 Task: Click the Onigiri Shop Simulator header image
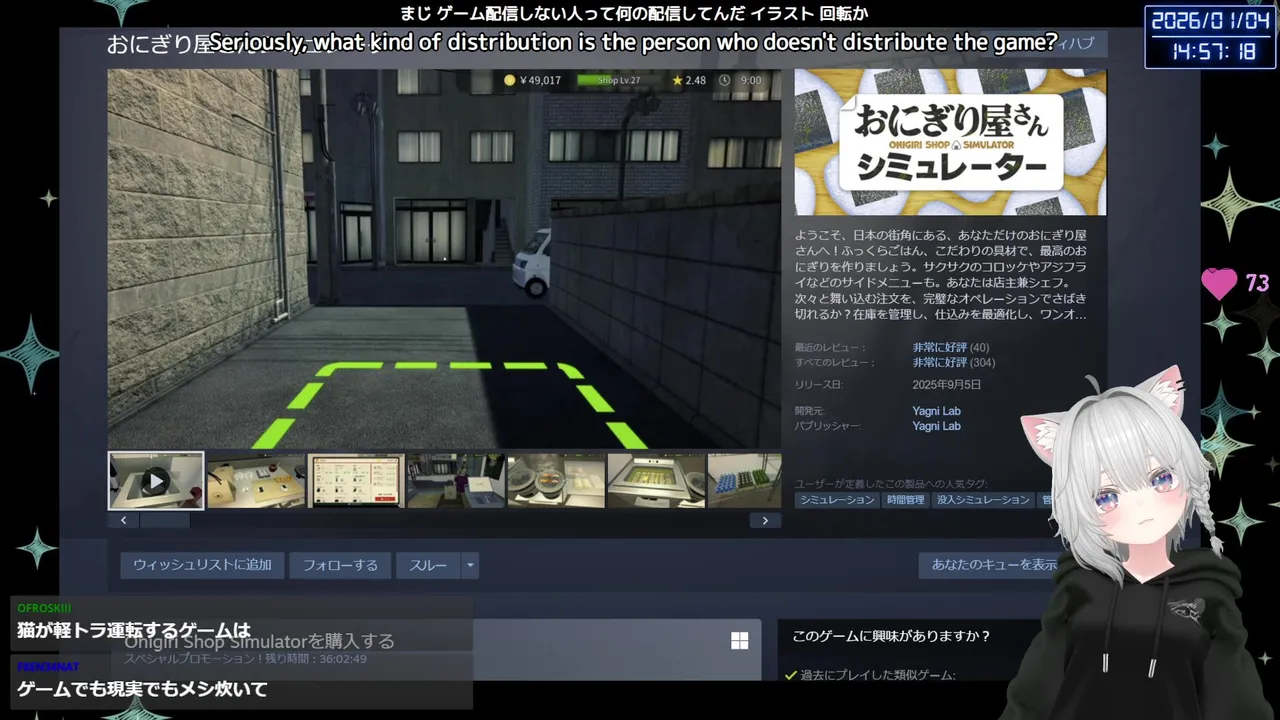(950, 142)
